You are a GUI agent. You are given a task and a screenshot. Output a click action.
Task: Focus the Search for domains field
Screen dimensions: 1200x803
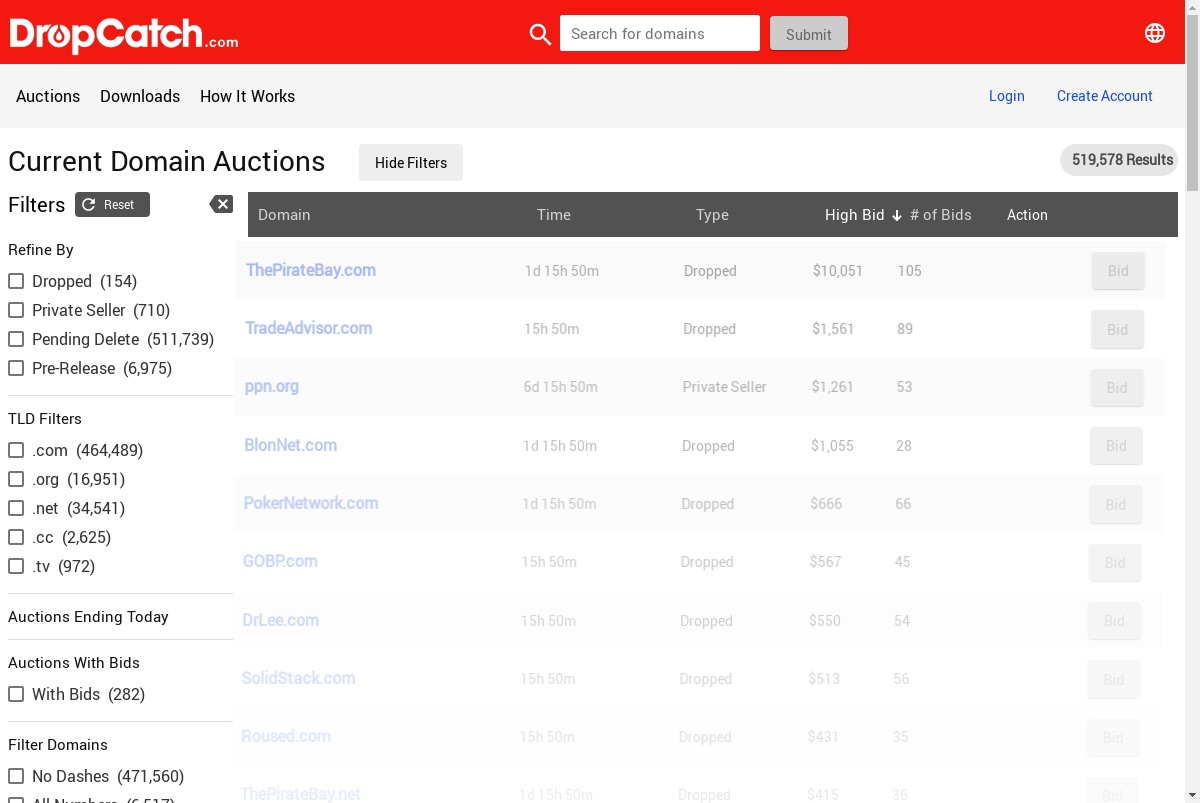[x=660, y=33]
